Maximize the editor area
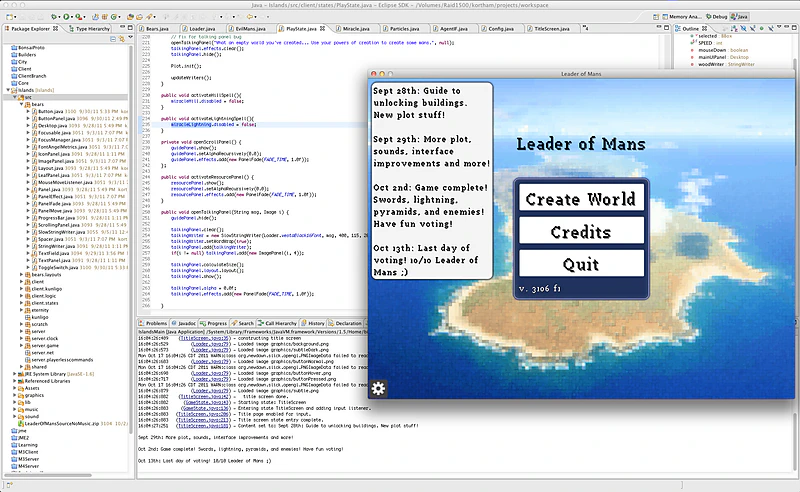The width and height of the screenshot is (800, 492). point(666,28)
